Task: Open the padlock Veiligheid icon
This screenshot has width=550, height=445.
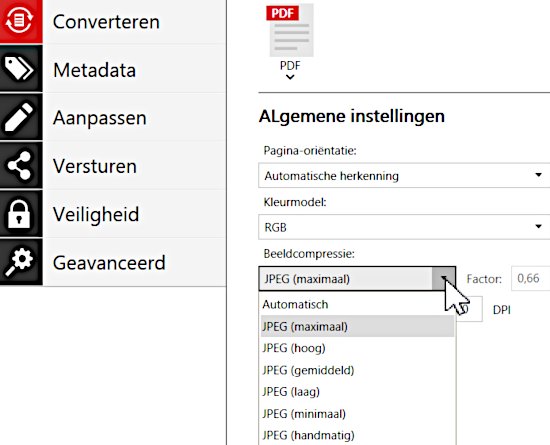Action: click(21, 214)
